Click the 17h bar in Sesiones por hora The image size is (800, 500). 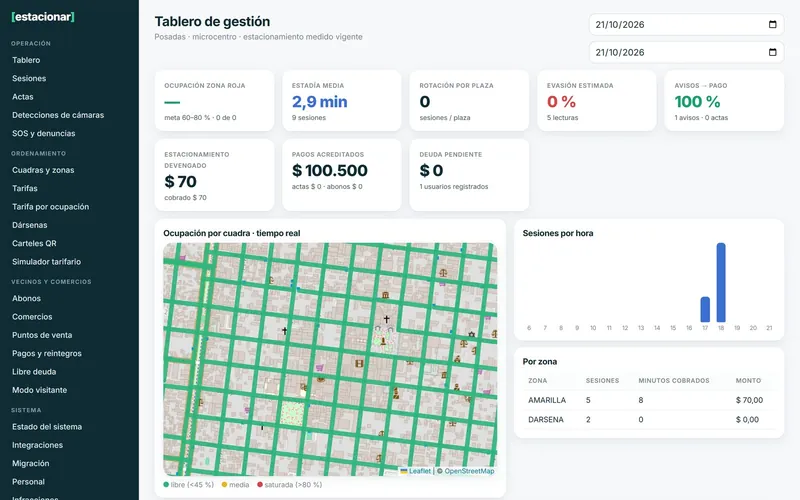pyautogui.click(x=705, y=309)
